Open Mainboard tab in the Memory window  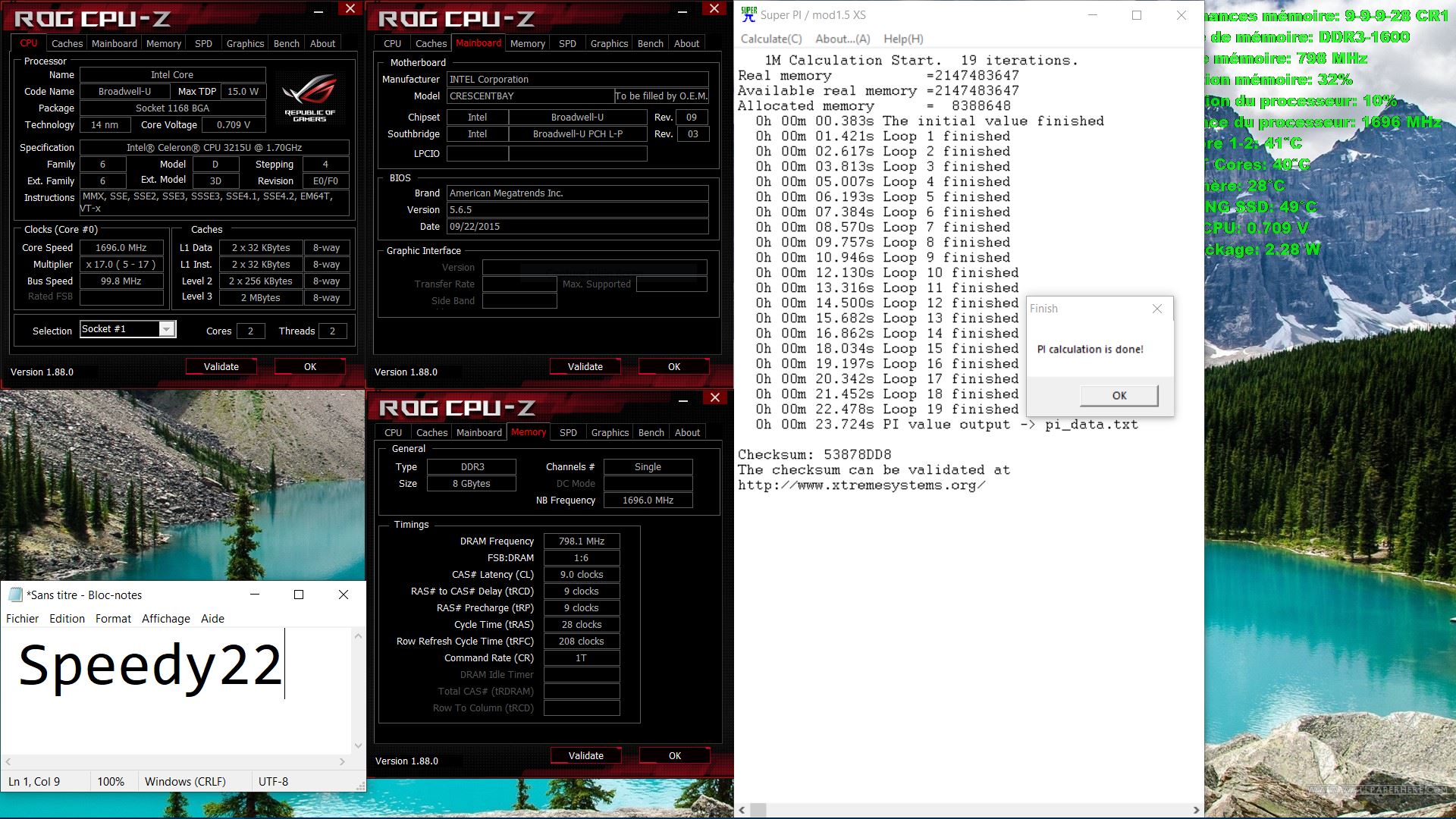point(479,433)
